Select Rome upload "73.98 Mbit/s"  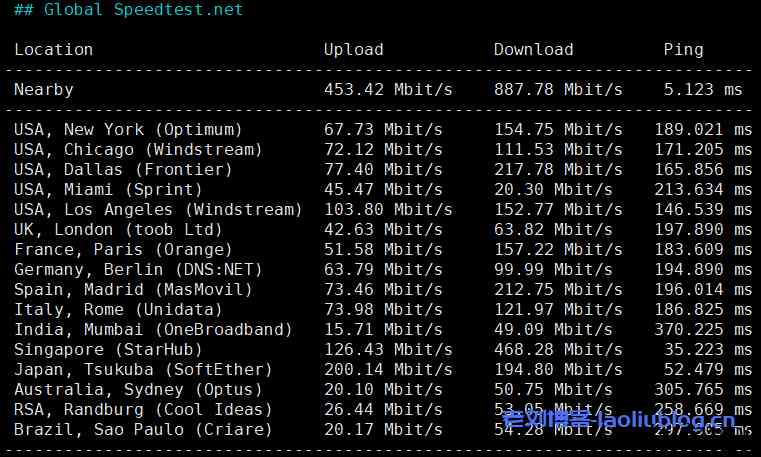coord(383,310)
